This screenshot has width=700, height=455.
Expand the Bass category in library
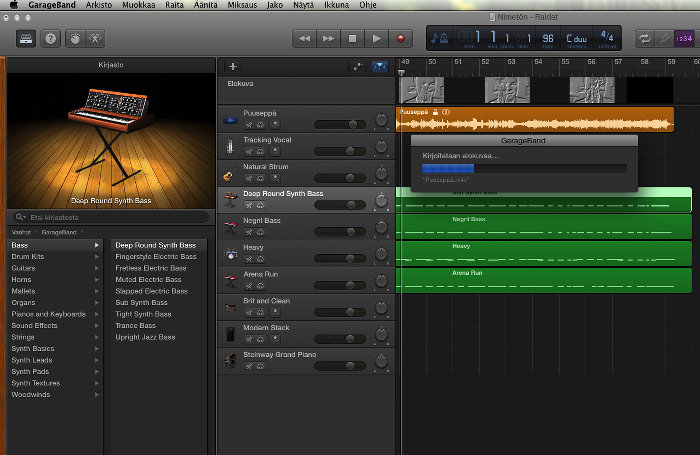point(96,245)
